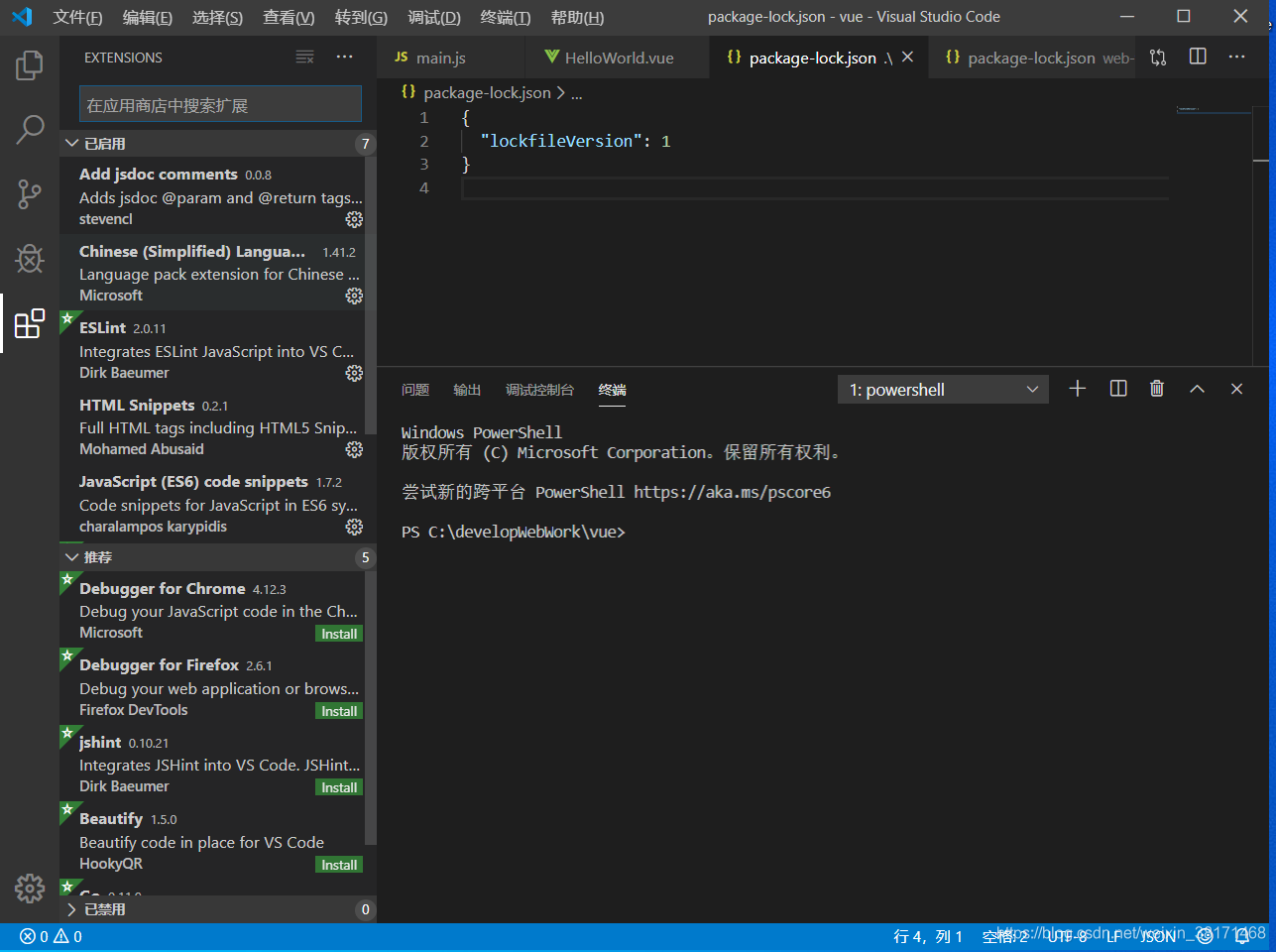
Task: Click the open changes compare icon
Action: tap(1158, 58)
